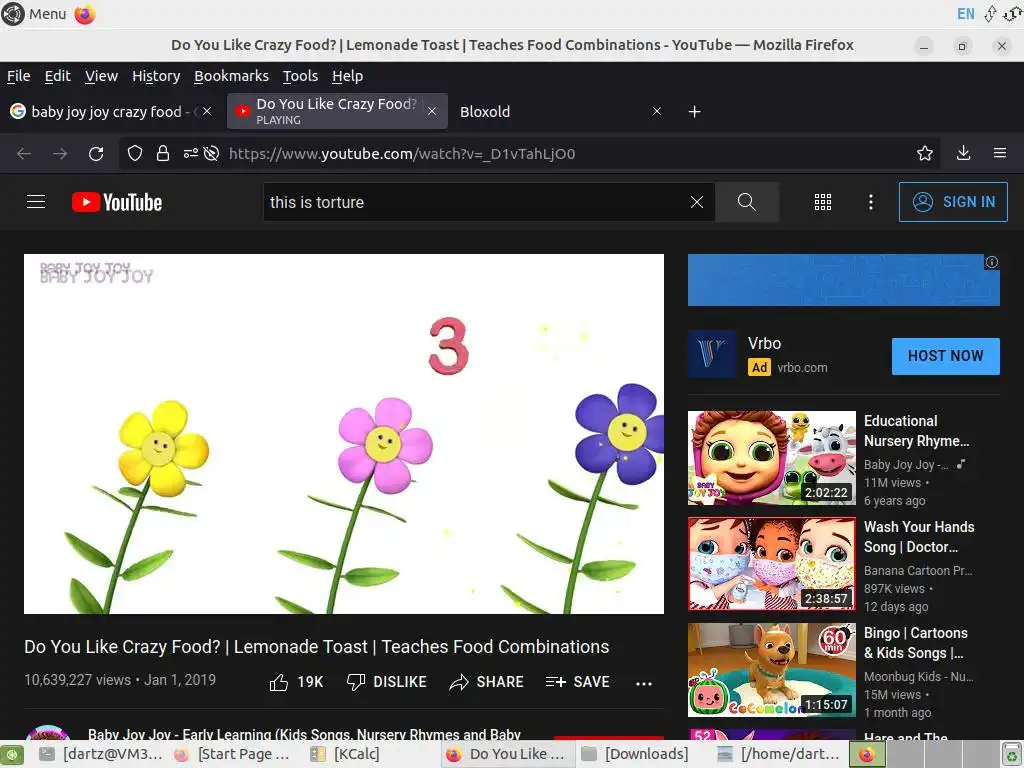This screenshot has width=1024, height=768.
Task: Click the vrbo.com ad link
Action: (802, 368)
